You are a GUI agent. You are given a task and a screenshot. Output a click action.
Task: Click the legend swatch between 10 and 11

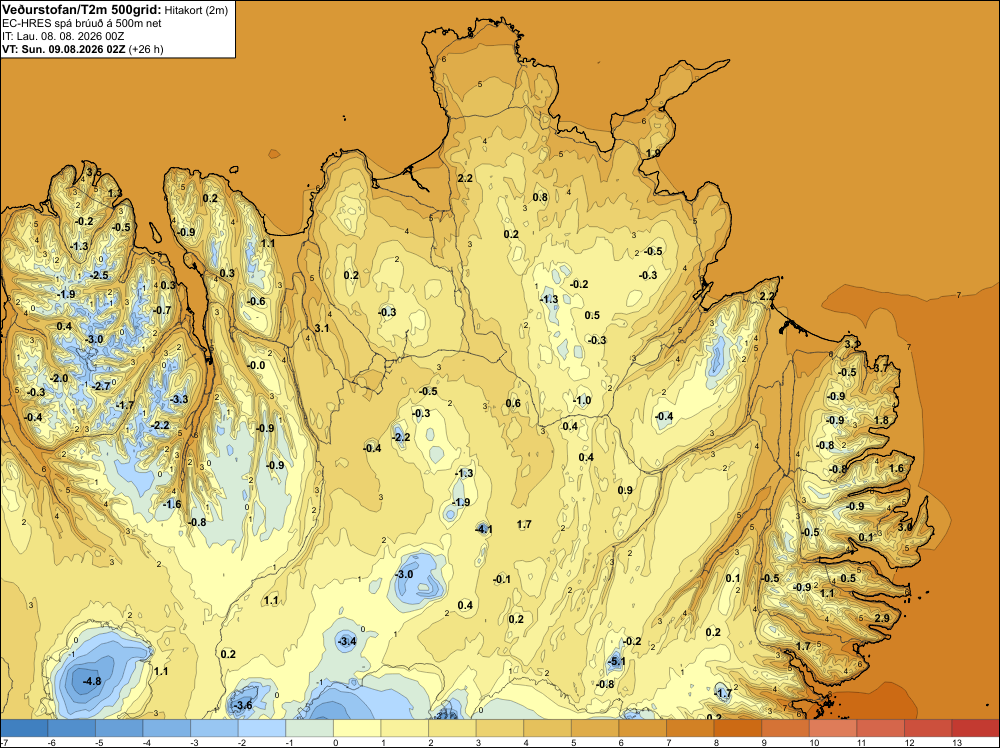(x=833, y=728)
